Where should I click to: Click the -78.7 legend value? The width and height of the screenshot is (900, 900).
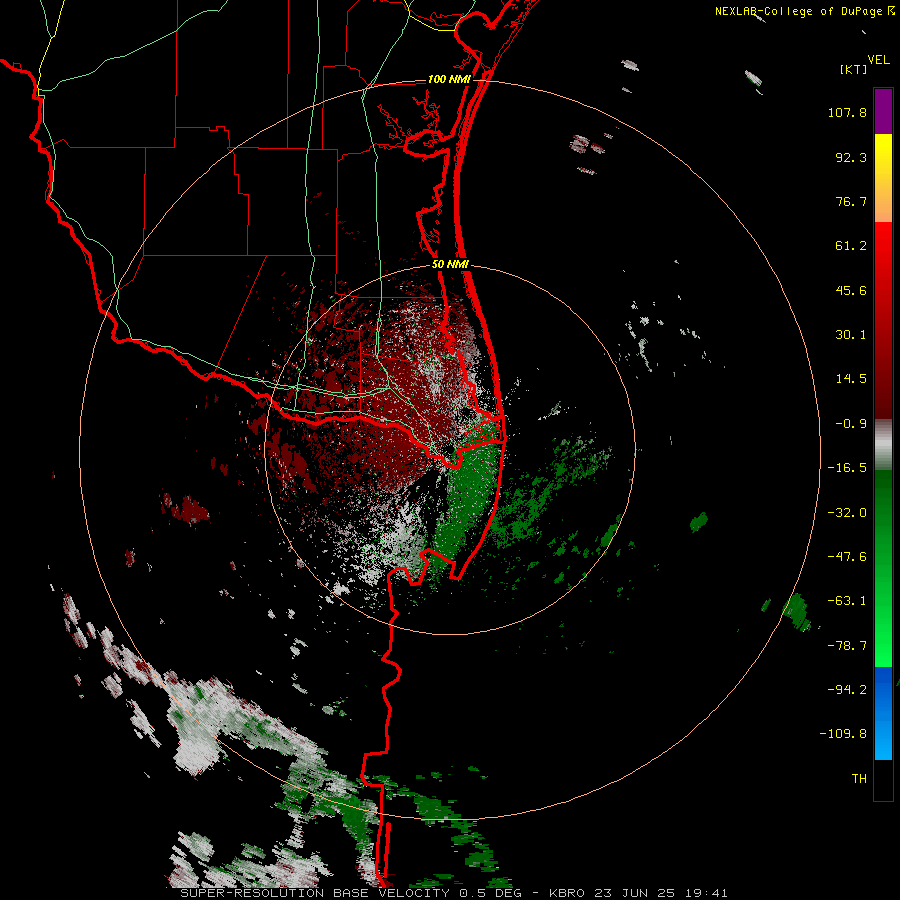[847, 646]
